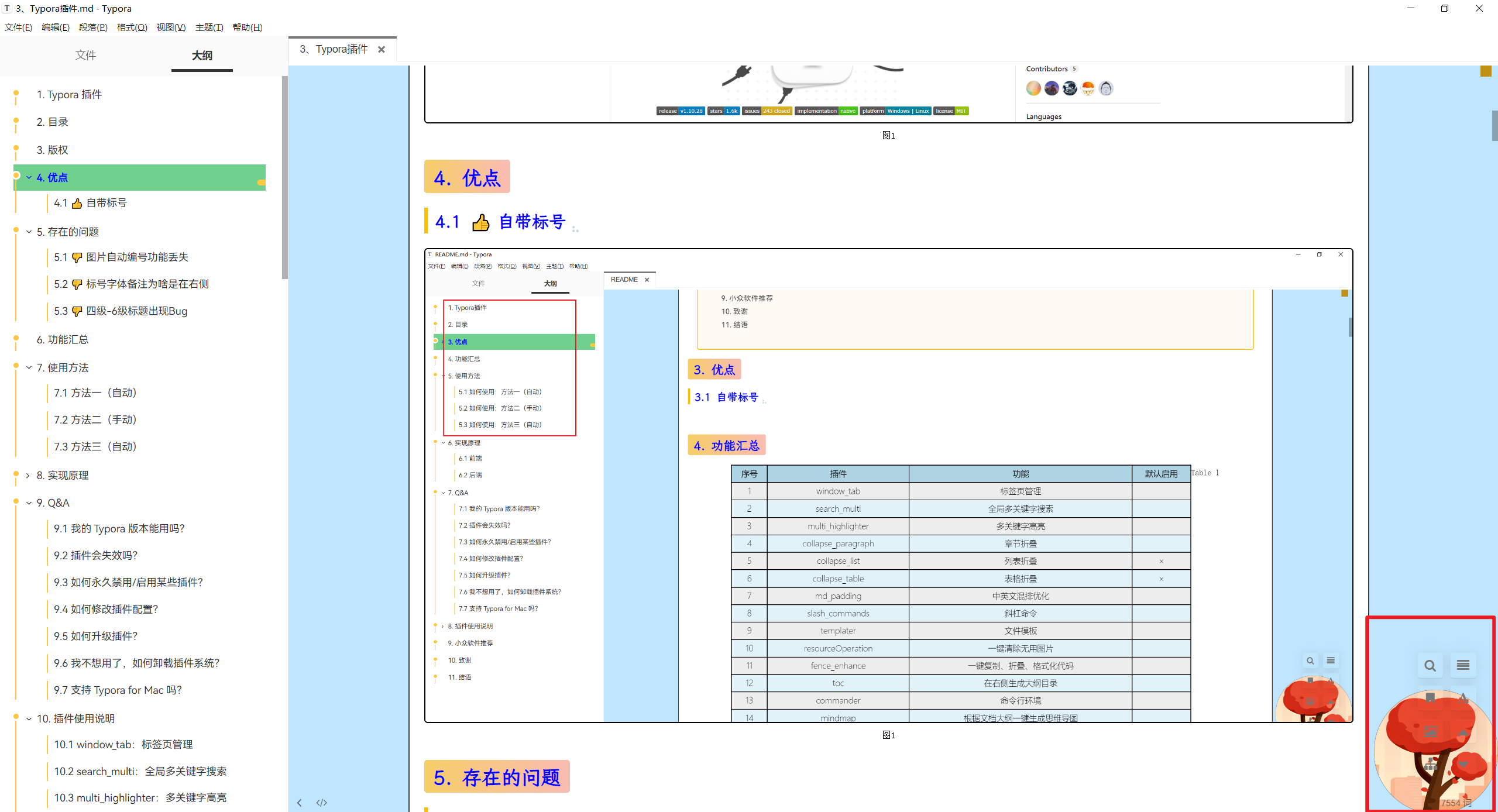Image resolution: width=1498 pixels, height=812 pixels.
Task: Select outline item '5.2 标号字体备注为啥是在右侧'
Action: coord(131,284)
